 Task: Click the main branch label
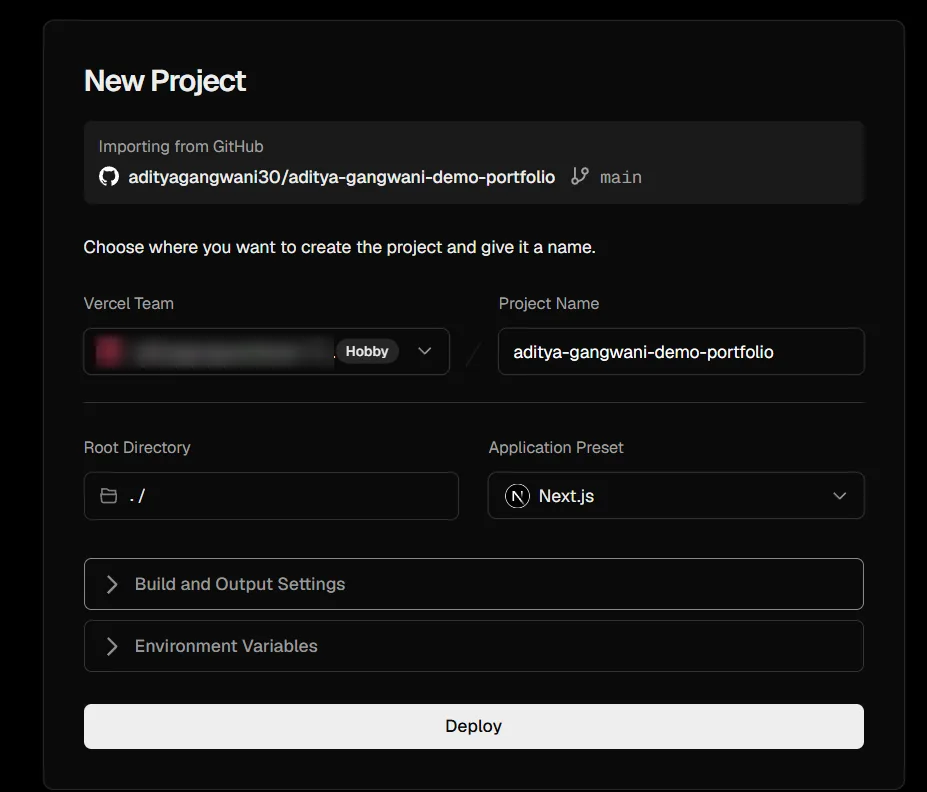pos(621,177)
